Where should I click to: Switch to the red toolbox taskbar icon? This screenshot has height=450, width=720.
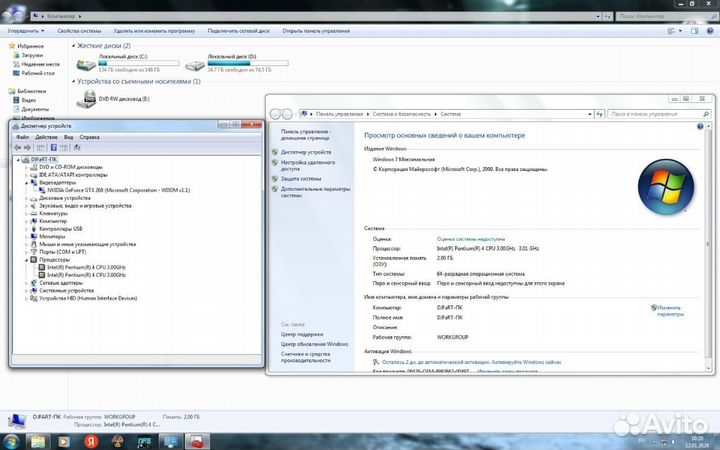197,442
